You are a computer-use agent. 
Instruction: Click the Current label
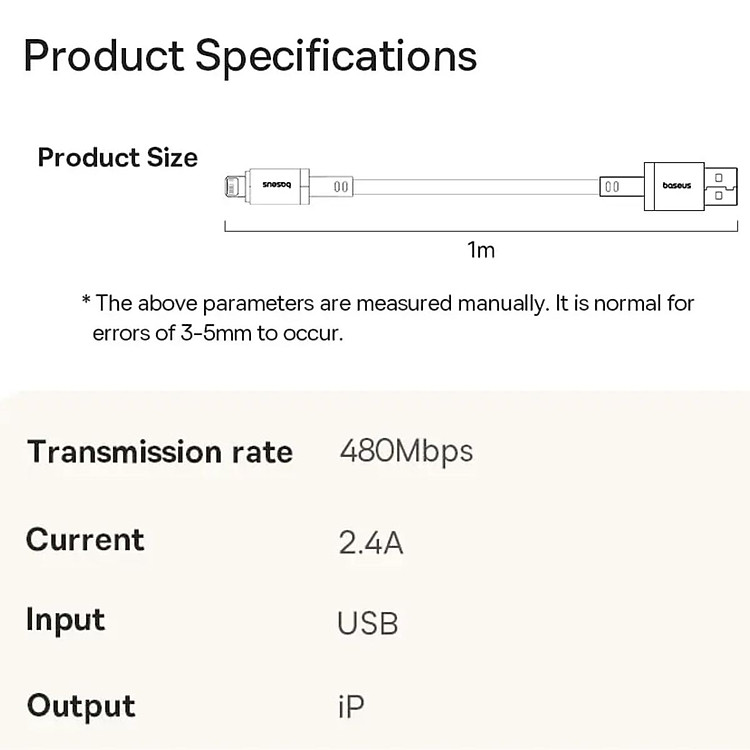[x=85, y=540]
